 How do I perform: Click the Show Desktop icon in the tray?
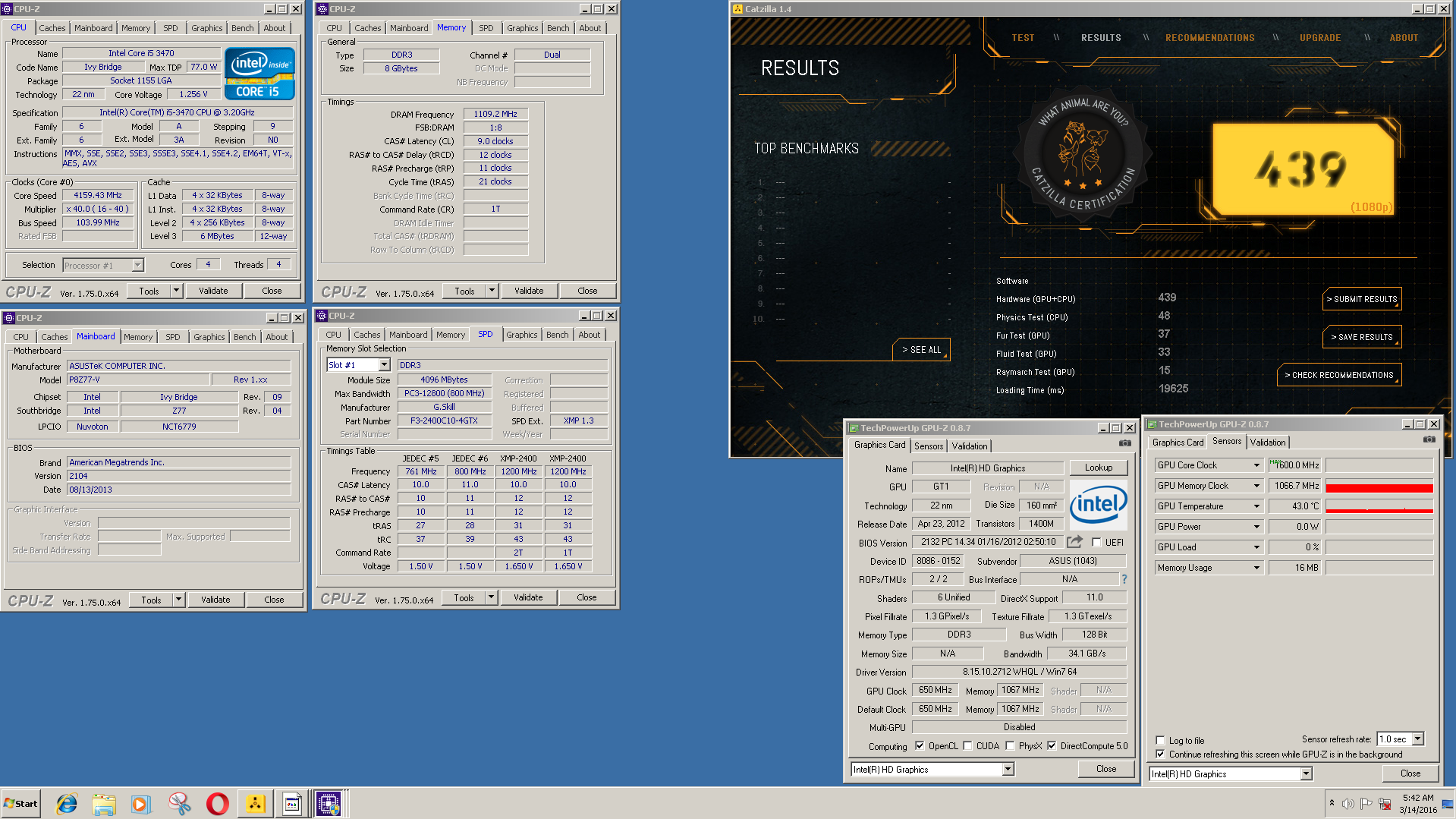tap(1449, 804)
